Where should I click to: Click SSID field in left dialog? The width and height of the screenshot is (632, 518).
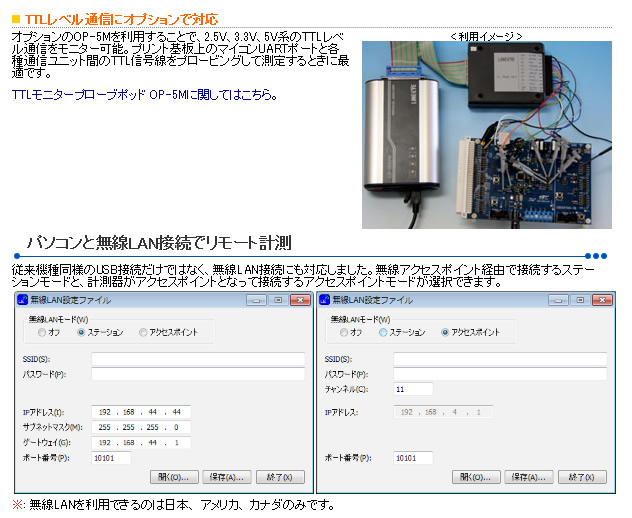click(x=198, y=359)
